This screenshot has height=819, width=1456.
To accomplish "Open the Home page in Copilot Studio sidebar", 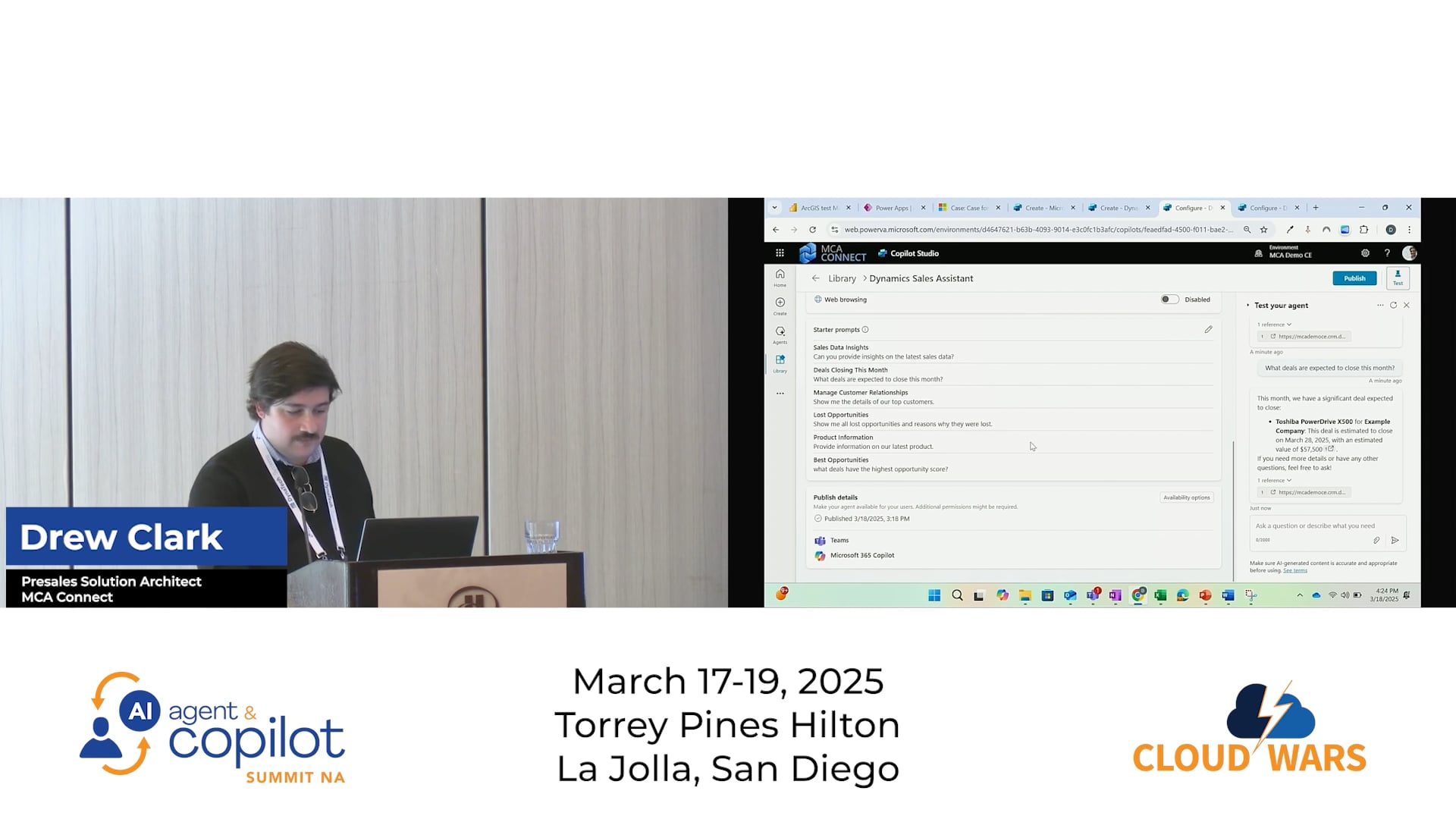I will click(x=780, y=278).
